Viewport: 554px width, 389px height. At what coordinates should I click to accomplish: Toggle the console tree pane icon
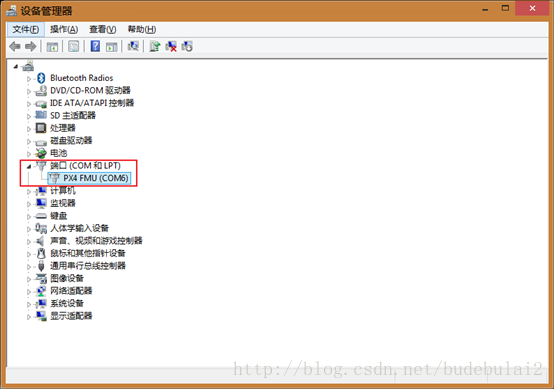point(52,46)
